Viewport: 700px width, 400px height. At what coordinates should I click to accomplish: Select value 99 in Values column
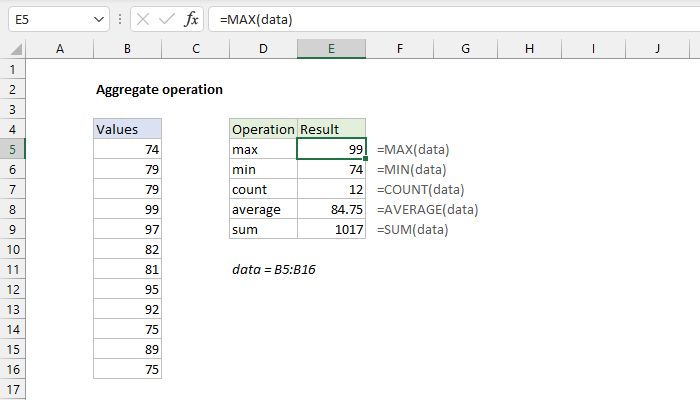coord(127,209)
